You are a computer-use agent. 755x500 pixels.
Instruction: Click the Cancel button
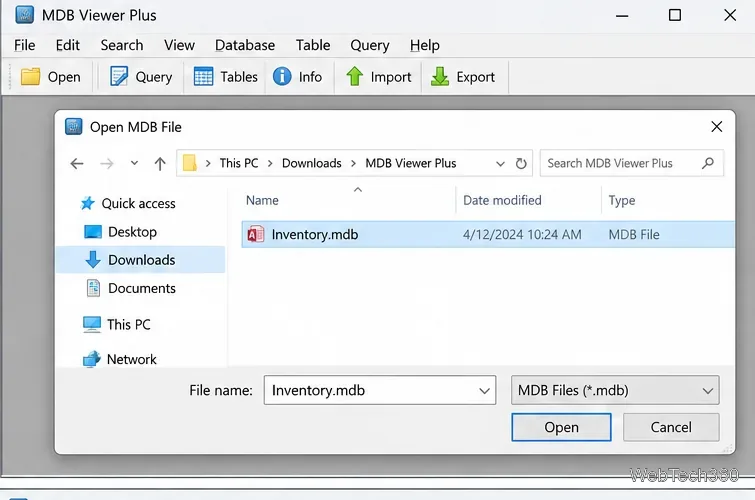tap(671, 427)
